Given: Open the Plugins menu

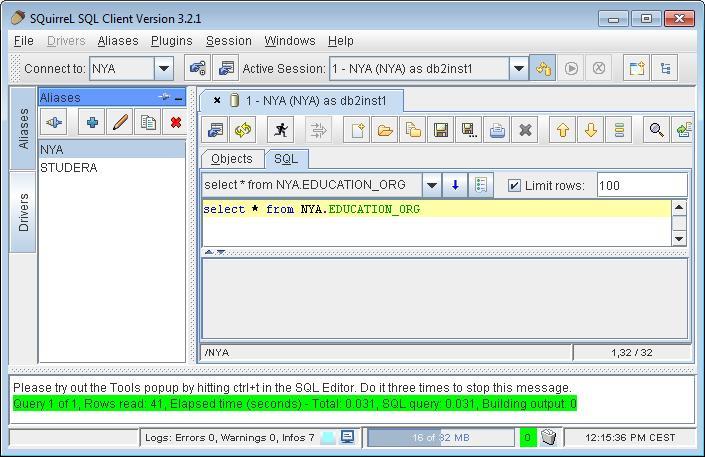Looking at the screenshot, I should pos(171,41).
